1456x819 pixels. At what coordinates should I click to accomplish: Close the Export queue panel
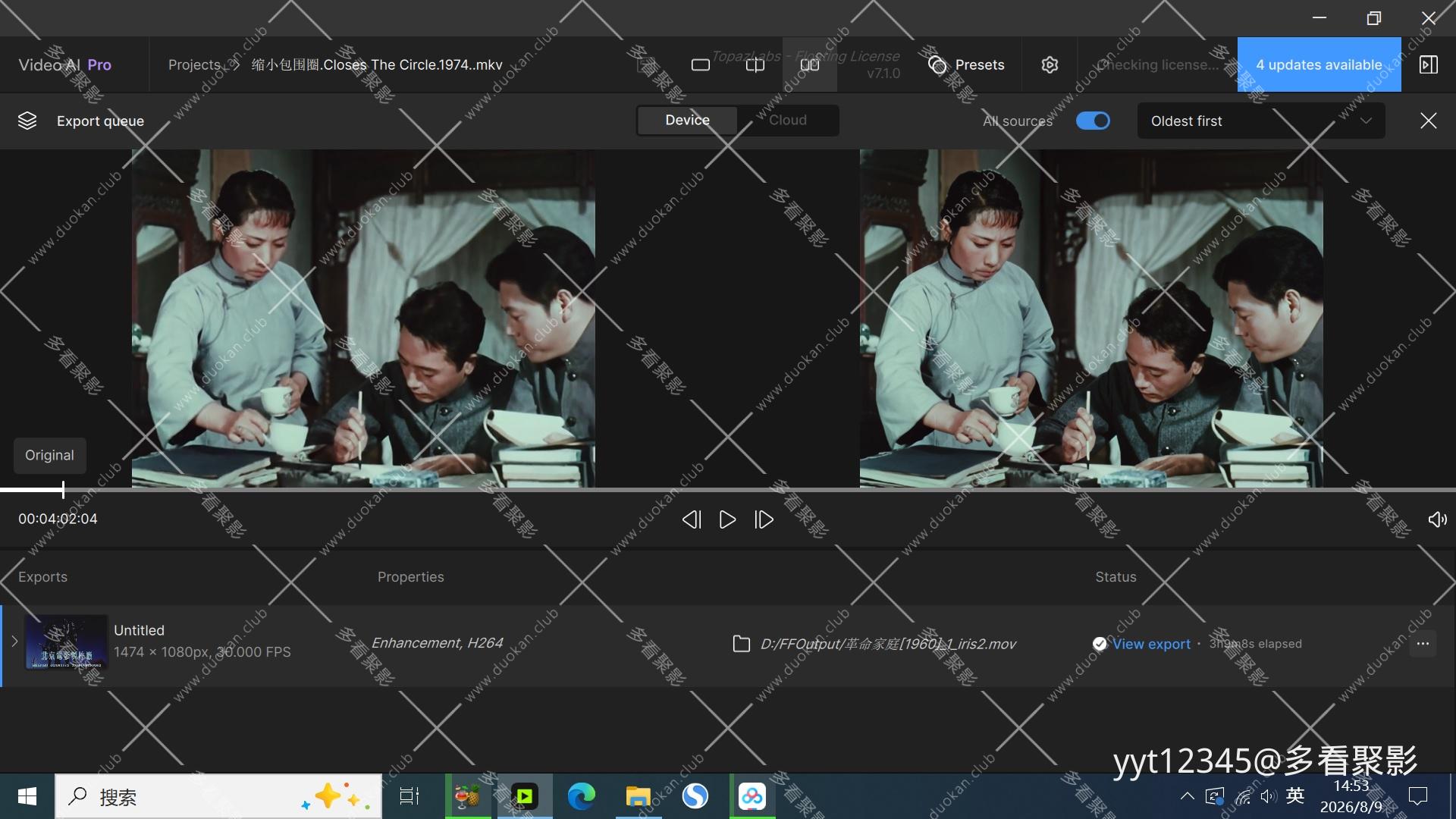(x=1429, y=121)
